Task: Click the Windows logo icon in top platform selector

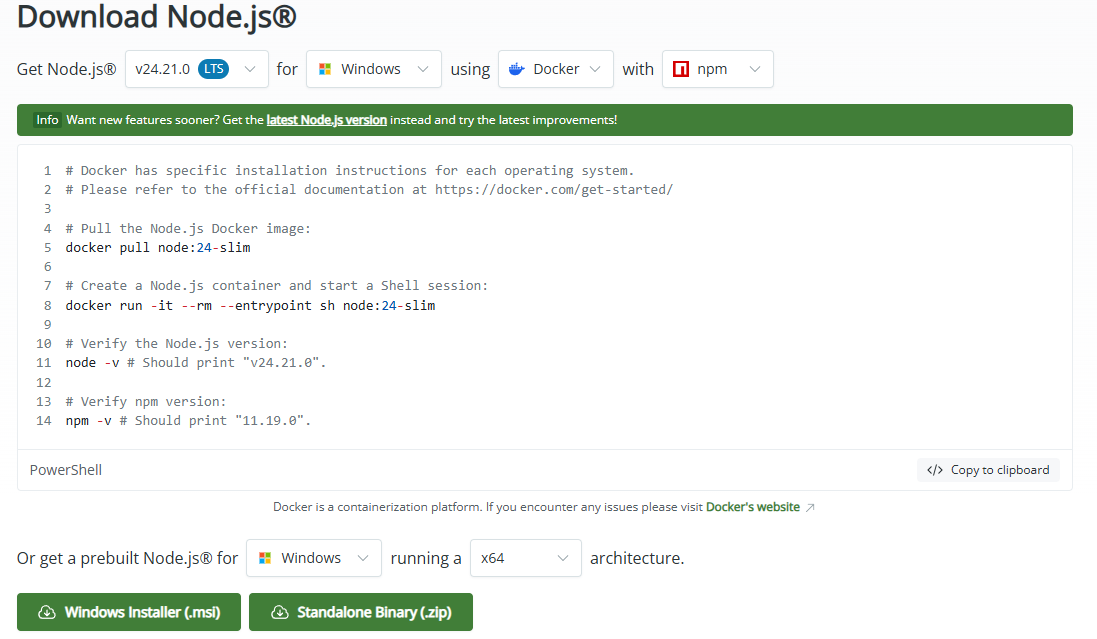Action: (x=325, y=69)
